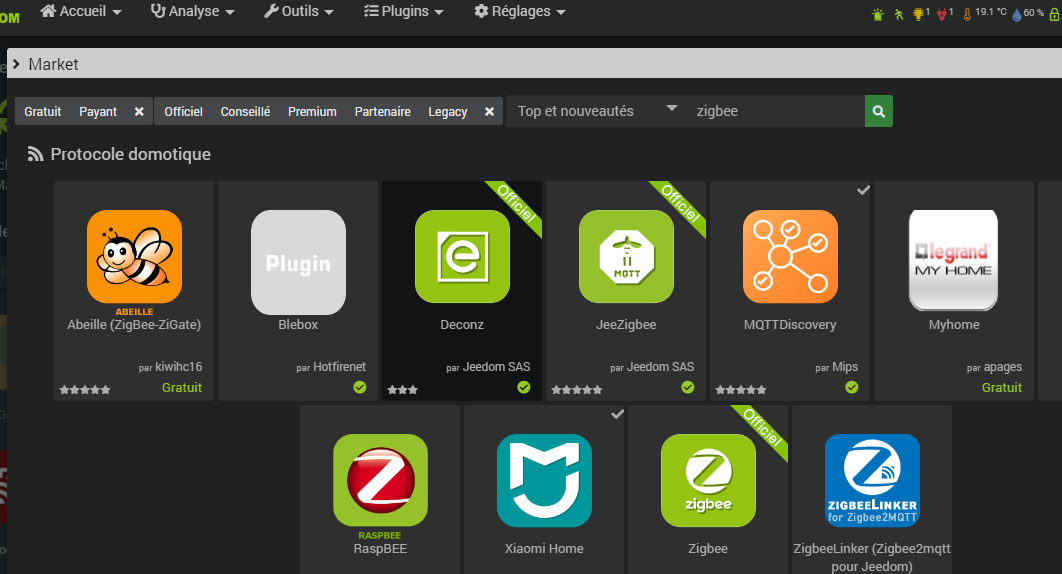Open the Top et nouveautés dropdown
1062x574 pixels.
pos(597,111)
